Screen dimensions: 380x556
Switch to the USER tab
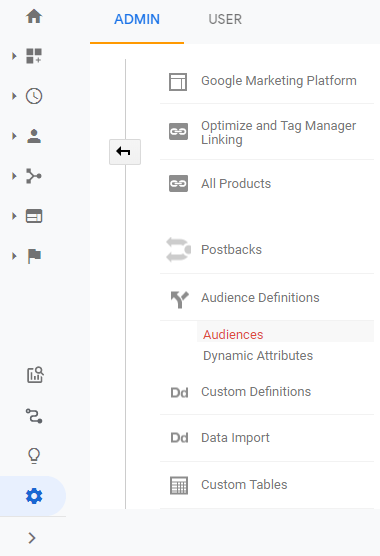[x=225, y=19]
